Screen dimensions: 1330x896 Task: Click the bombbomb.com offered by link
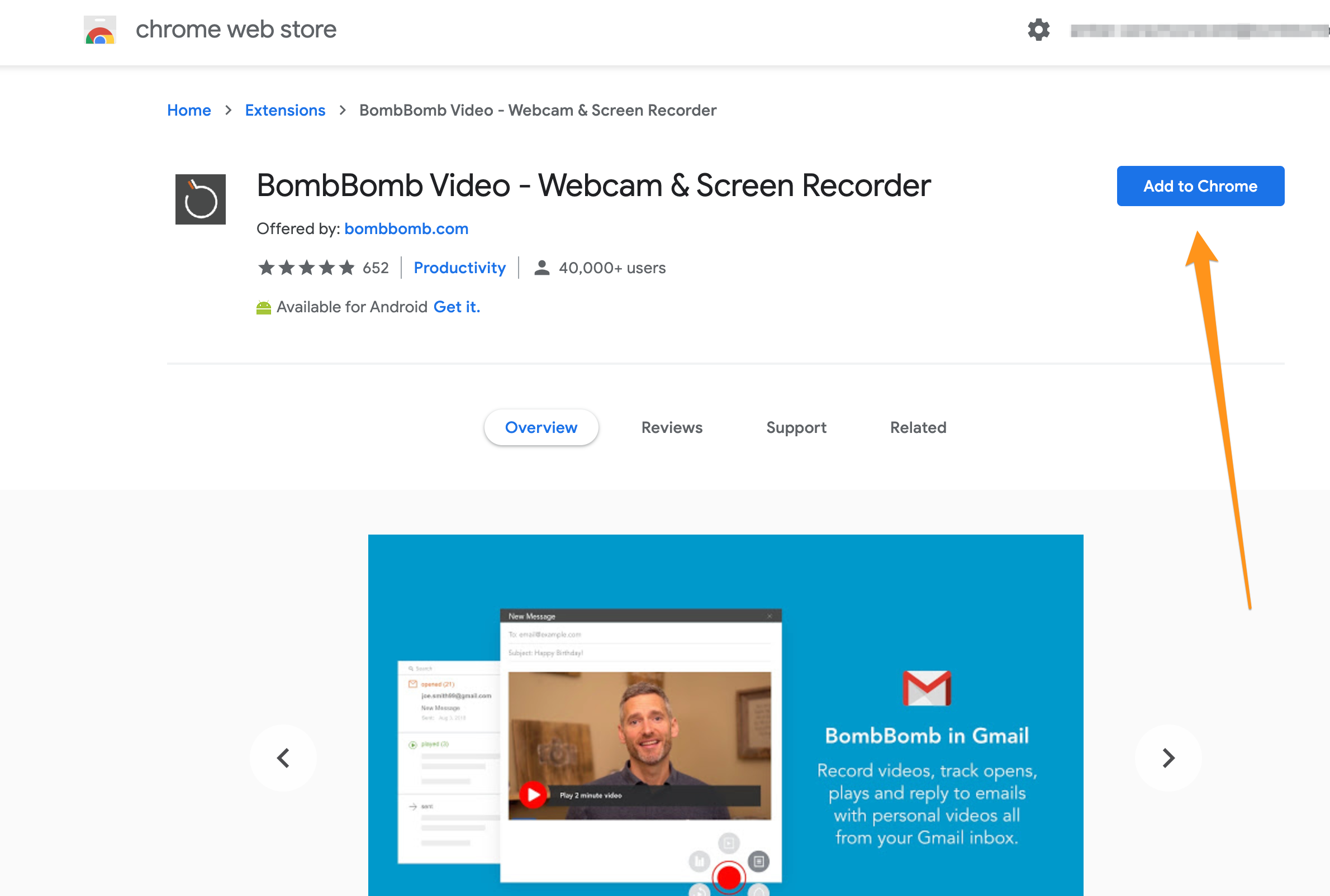(x=405, y=228)
